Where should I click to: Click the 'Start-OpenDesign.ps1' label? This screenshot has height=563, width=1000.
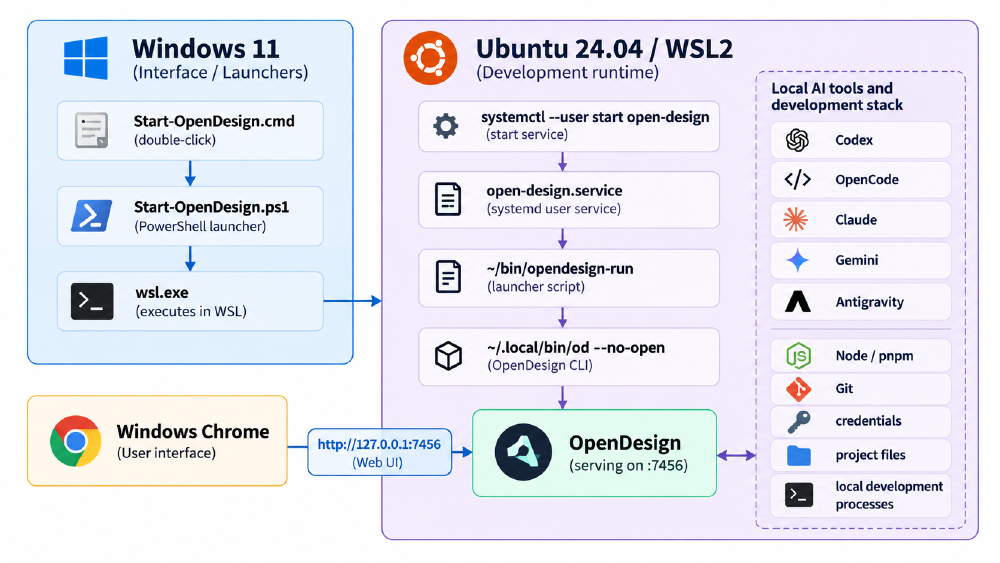coord(212,207)
